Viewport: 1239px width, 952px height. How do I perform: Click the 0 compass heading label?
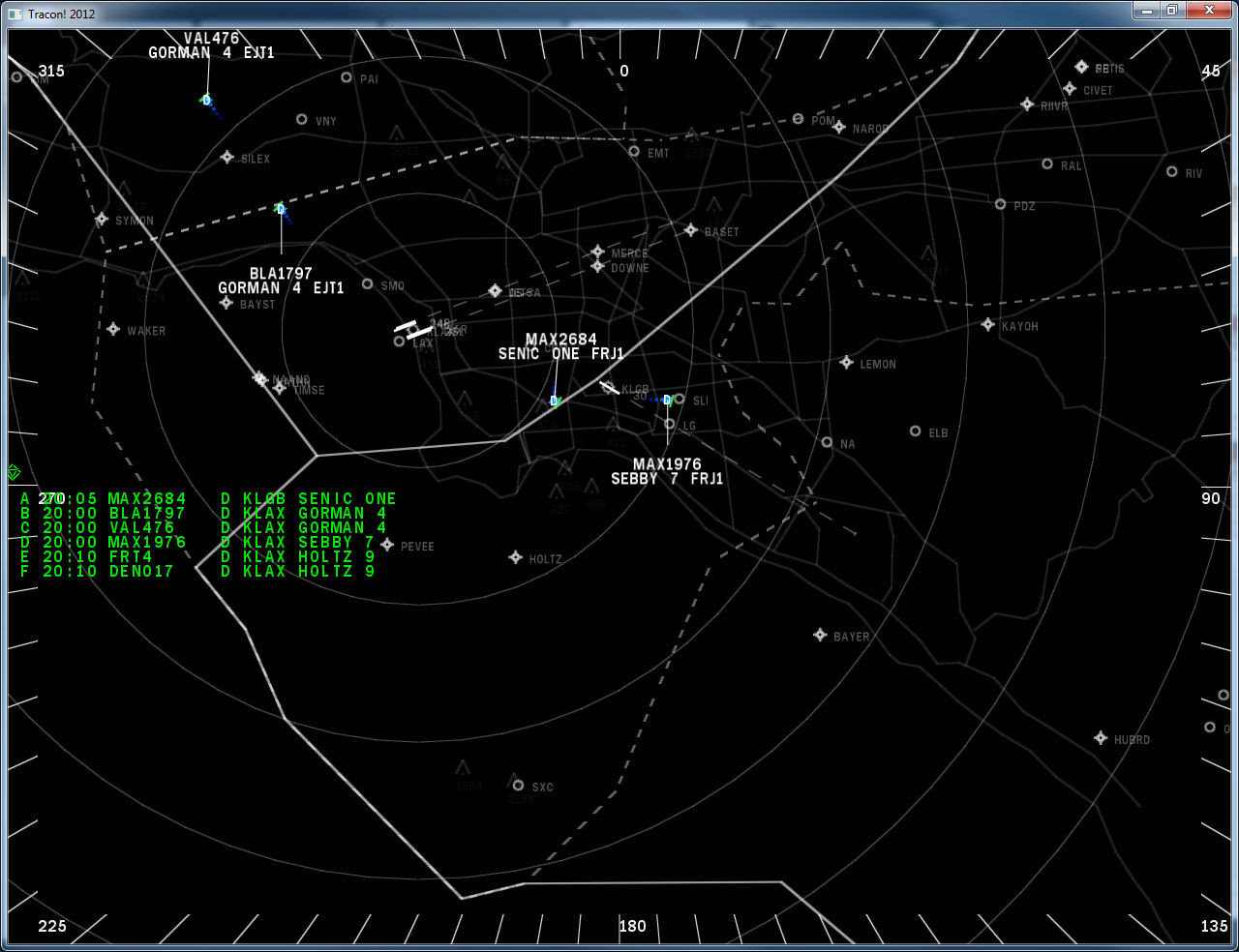pos(624,71)
